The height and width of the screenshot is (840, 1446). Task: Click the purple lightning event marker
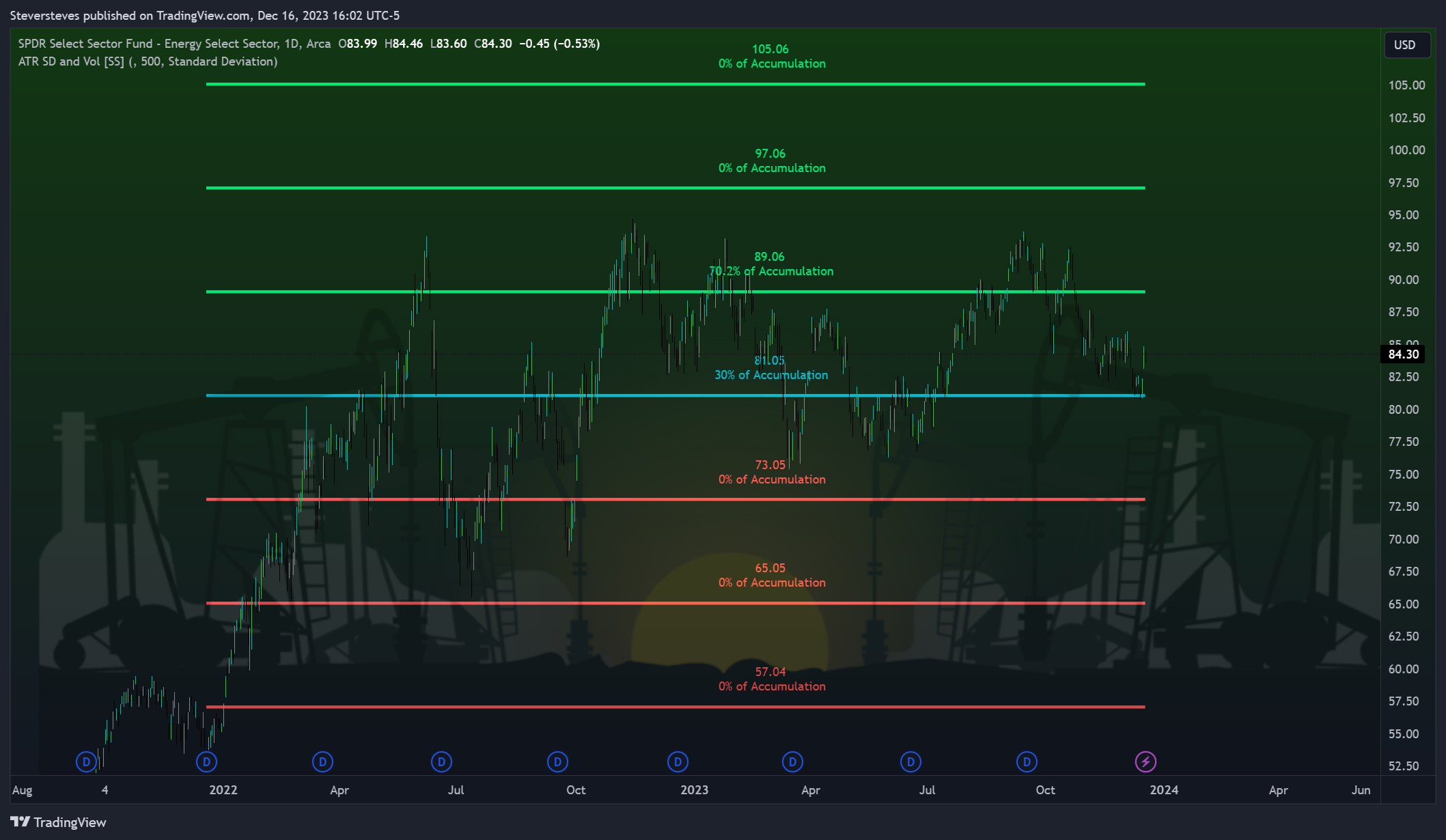1145,761
